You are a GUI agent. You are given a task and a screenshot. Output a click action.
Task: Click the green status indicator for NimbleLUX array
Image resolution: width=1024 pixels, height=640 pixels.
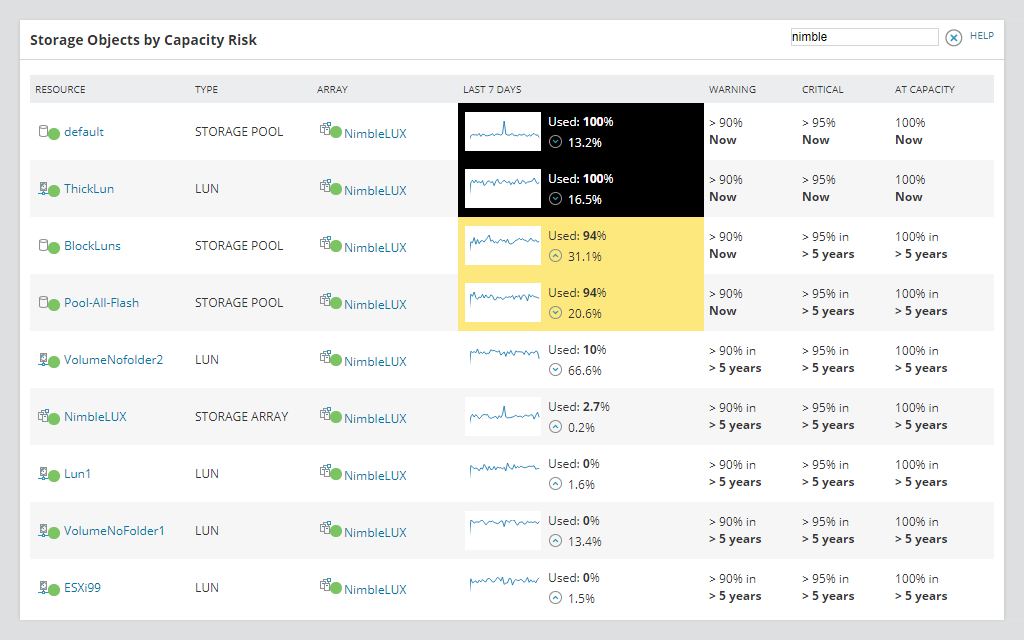[x=54, y=419]
